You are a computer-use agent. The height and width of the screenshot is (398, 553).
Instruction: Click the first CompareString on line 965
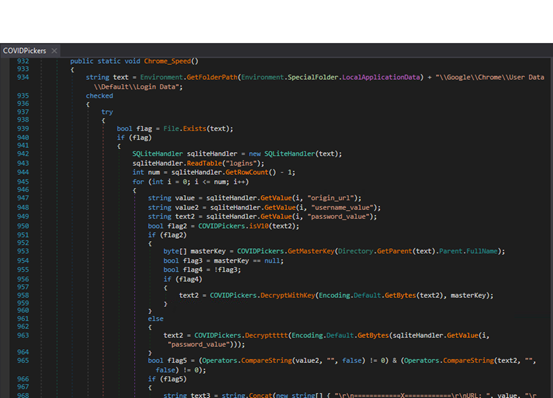pos(267,361)
